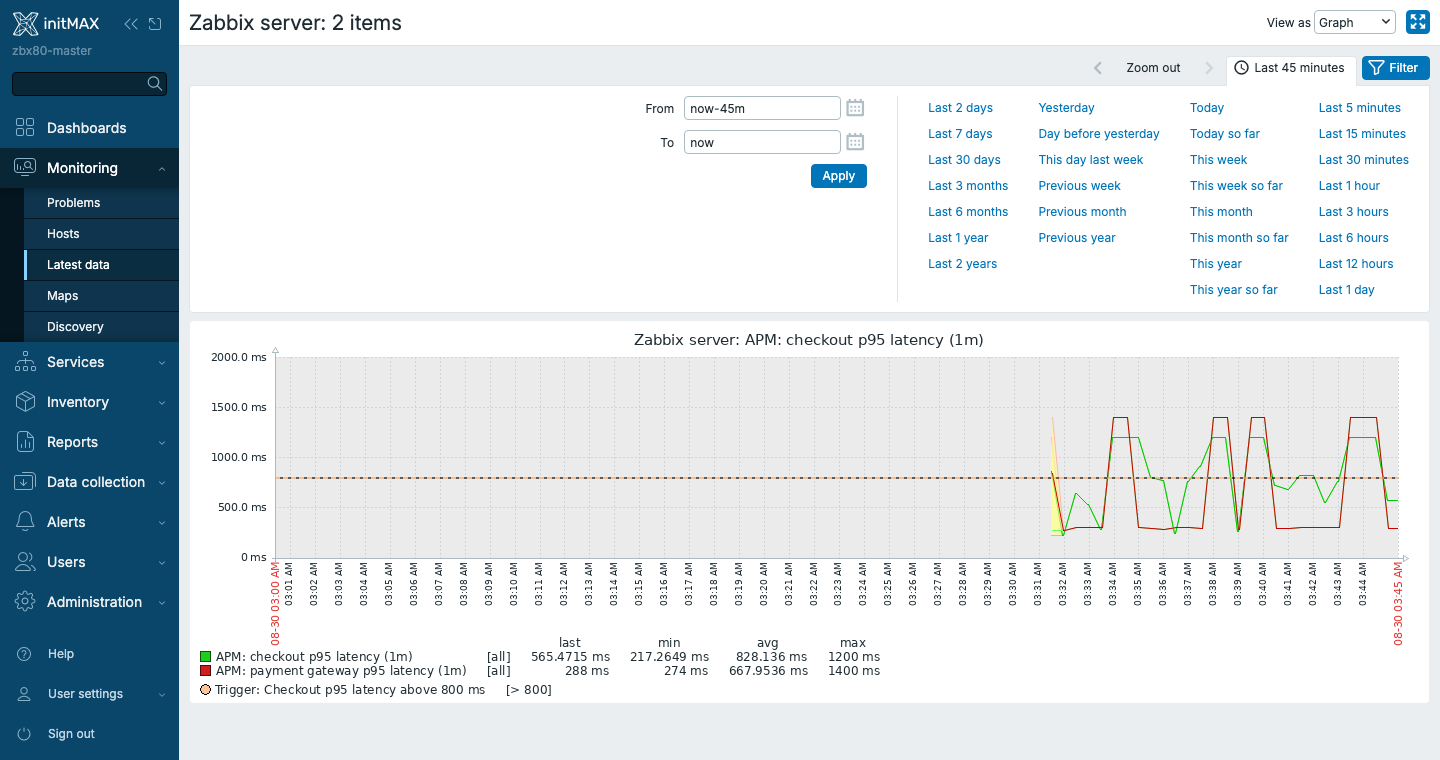The height and width of the screenshot is (760, 1440).
Task: Click the Administration gear icon
Action: (x=25, y=602)
